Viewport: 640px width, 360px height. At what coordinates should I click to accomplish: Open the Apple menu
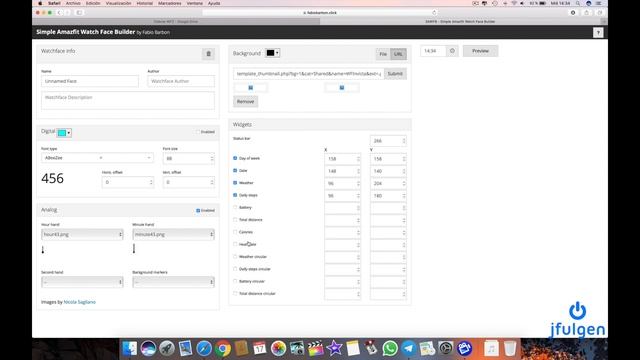coord(40,3)
